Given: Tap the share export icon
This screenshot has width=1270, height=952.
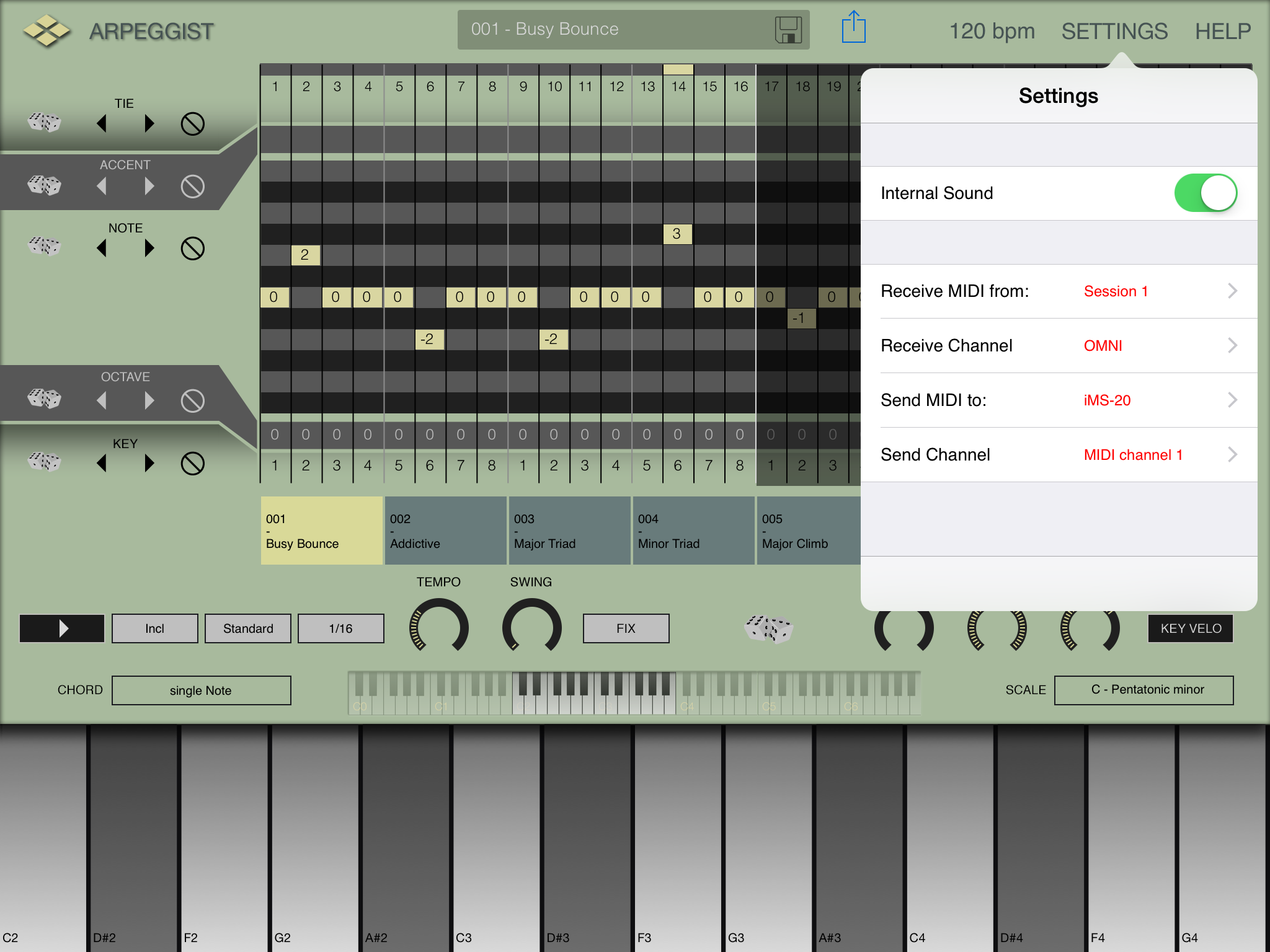Looking at the screenshot, I should pos(853,28).
